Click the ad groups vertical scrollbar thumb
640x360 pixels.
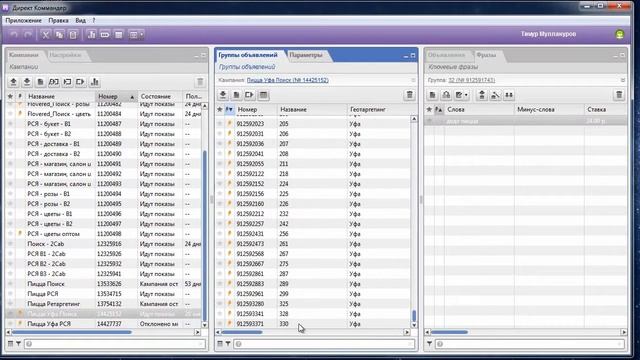pos(414,316)
